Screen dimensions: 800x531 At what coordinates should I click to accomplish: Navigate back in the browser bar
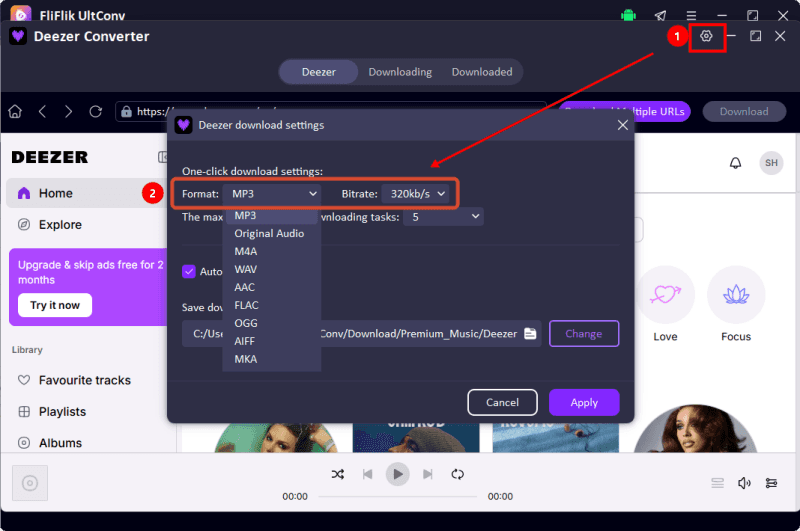coord(42,111)
